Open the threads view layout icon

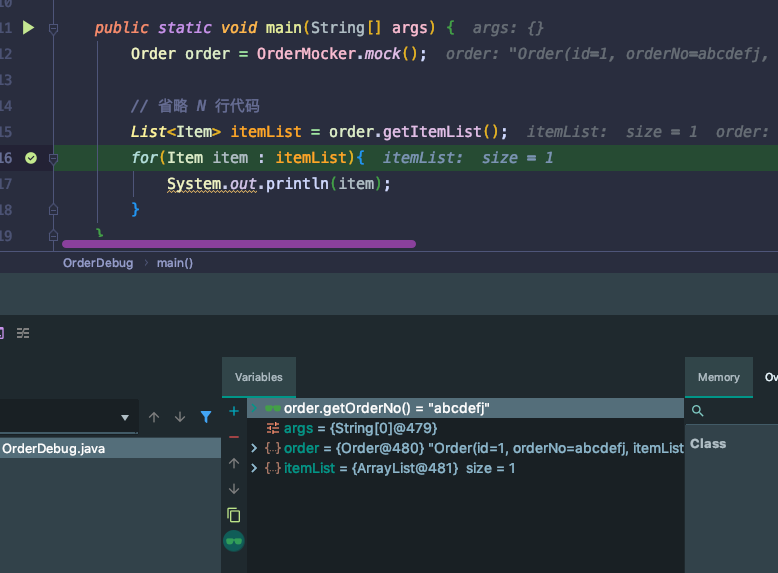(x=23, y=333)
